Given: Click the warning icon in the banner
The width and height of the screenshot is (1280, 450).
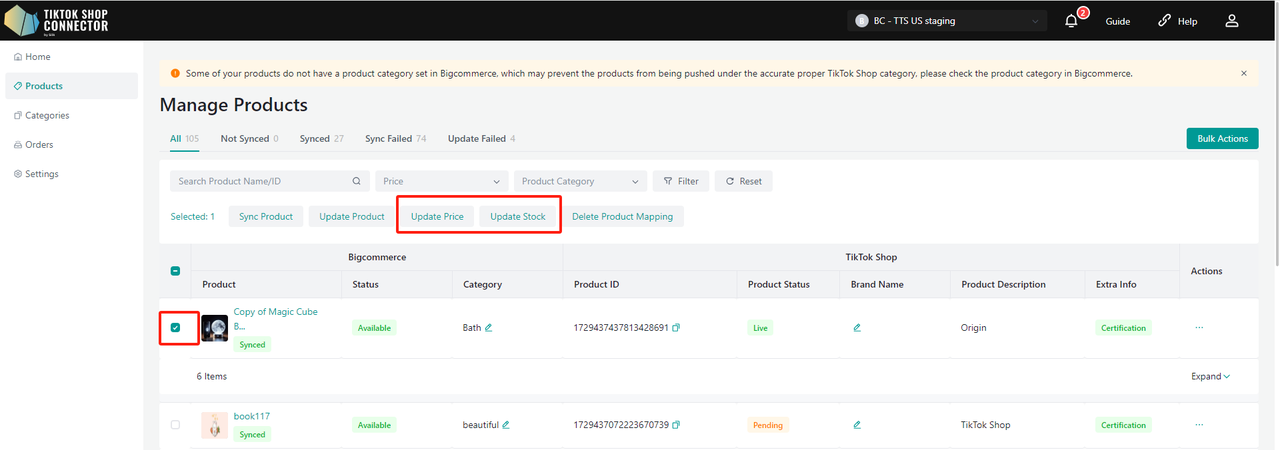Looking at the screenshot, I should [175, 73].
